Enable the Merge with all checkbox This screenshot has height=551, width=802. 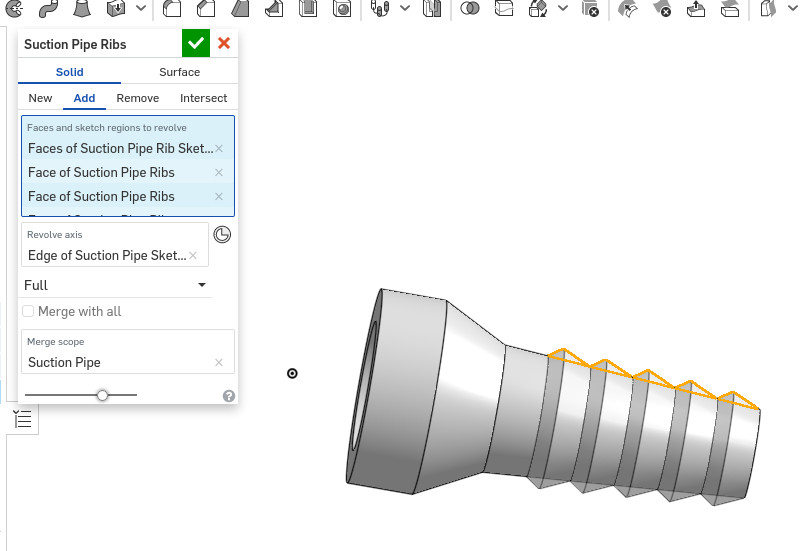point(28,311)
